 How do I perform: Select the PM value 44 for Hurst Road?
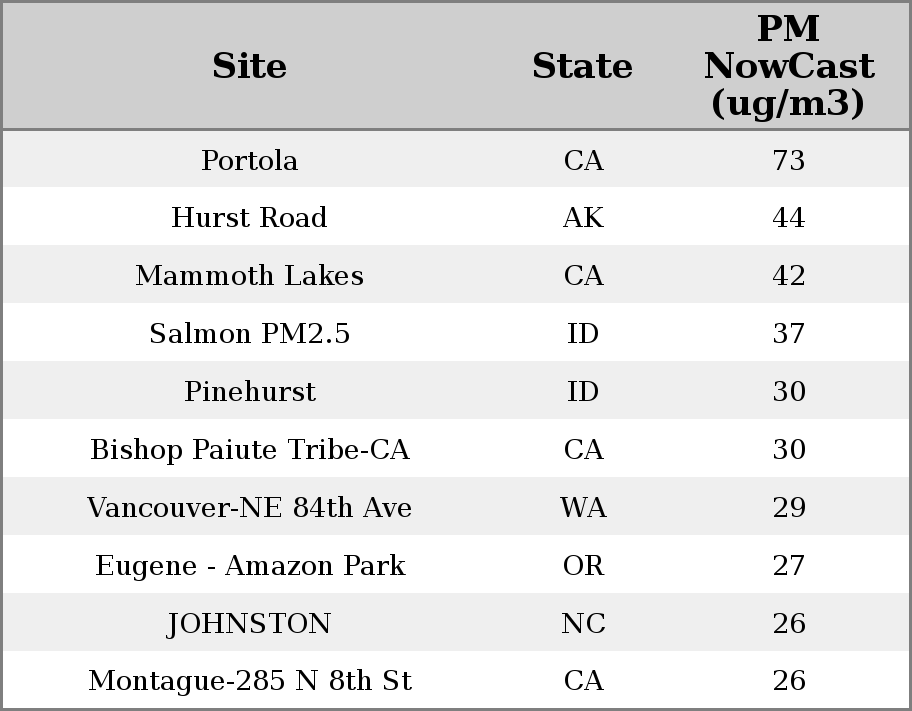(788, 218)
